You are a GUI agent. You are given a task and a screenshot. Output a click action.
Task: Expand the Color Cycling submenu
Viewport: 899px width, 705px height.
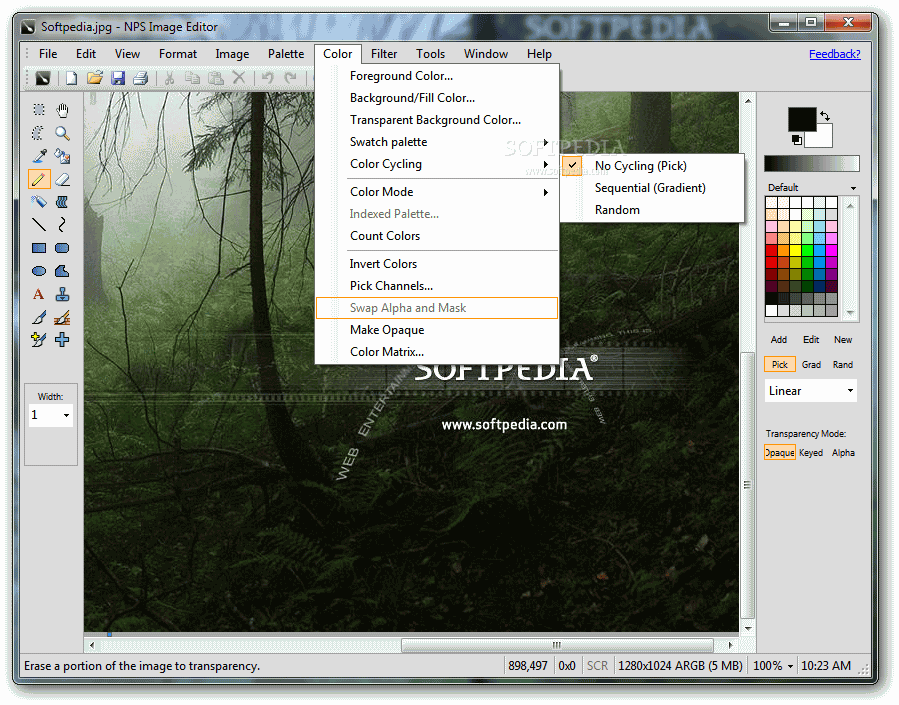click(437, 164)
